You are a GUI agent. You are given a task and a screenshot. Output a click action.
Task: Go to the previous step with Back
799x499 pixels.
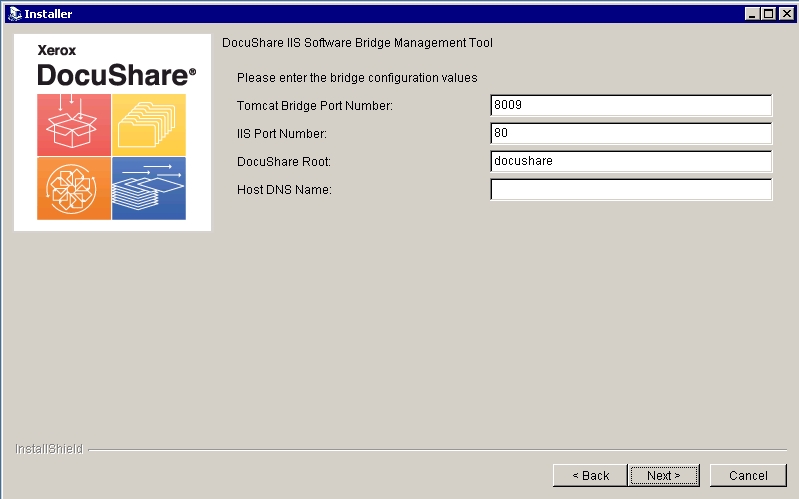(590, 476)
